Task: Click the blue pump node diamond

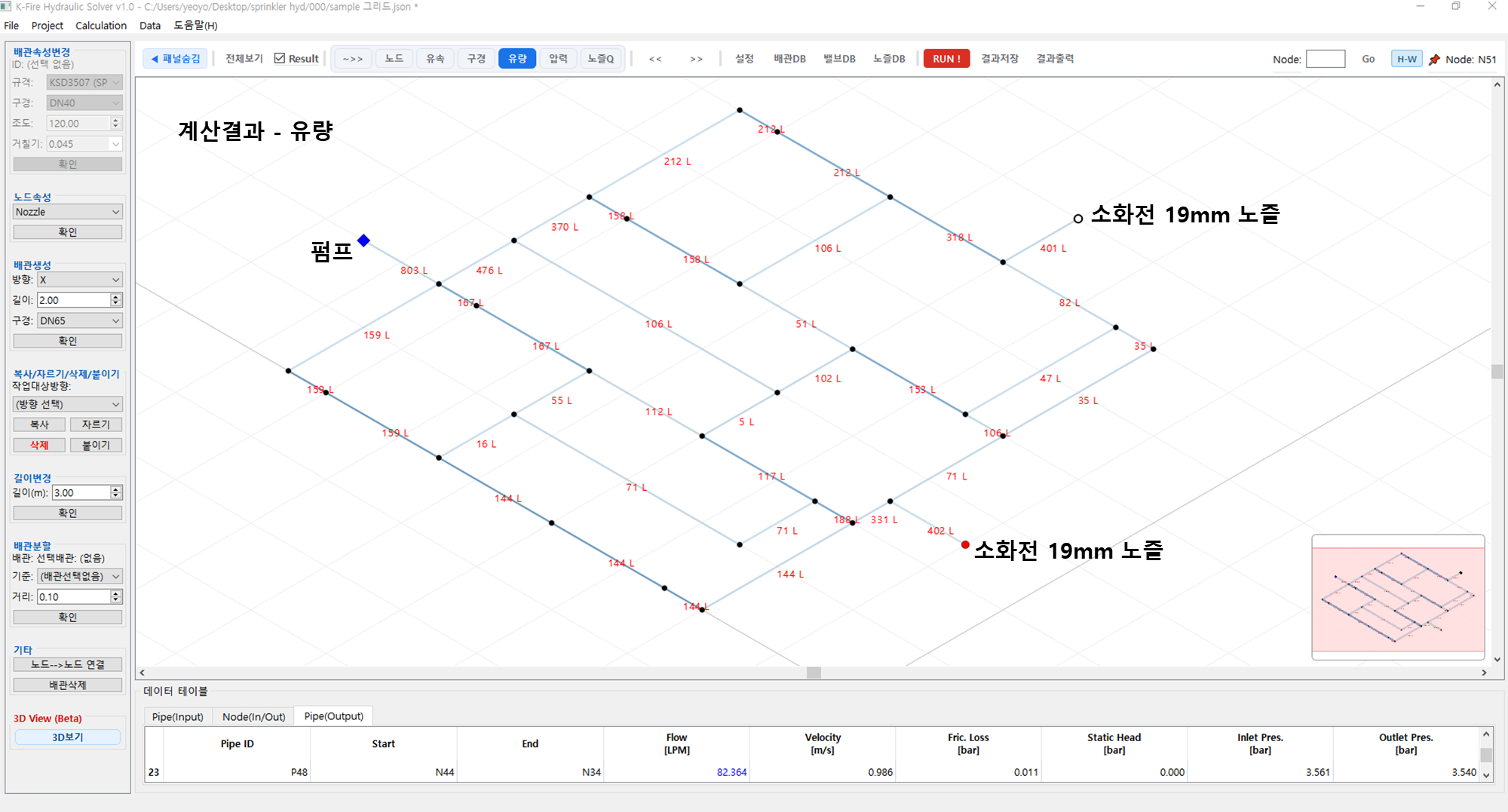Action: click(363, 241)
